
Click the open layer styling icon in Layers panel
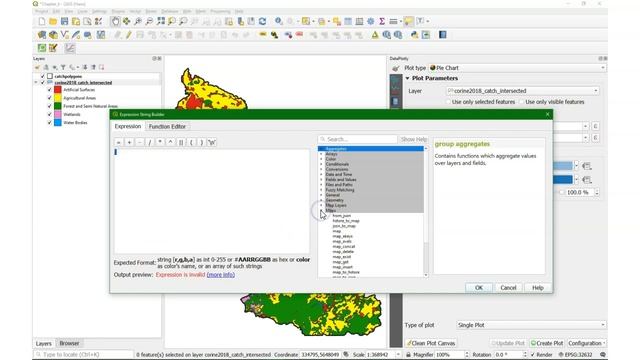point(38,67)
